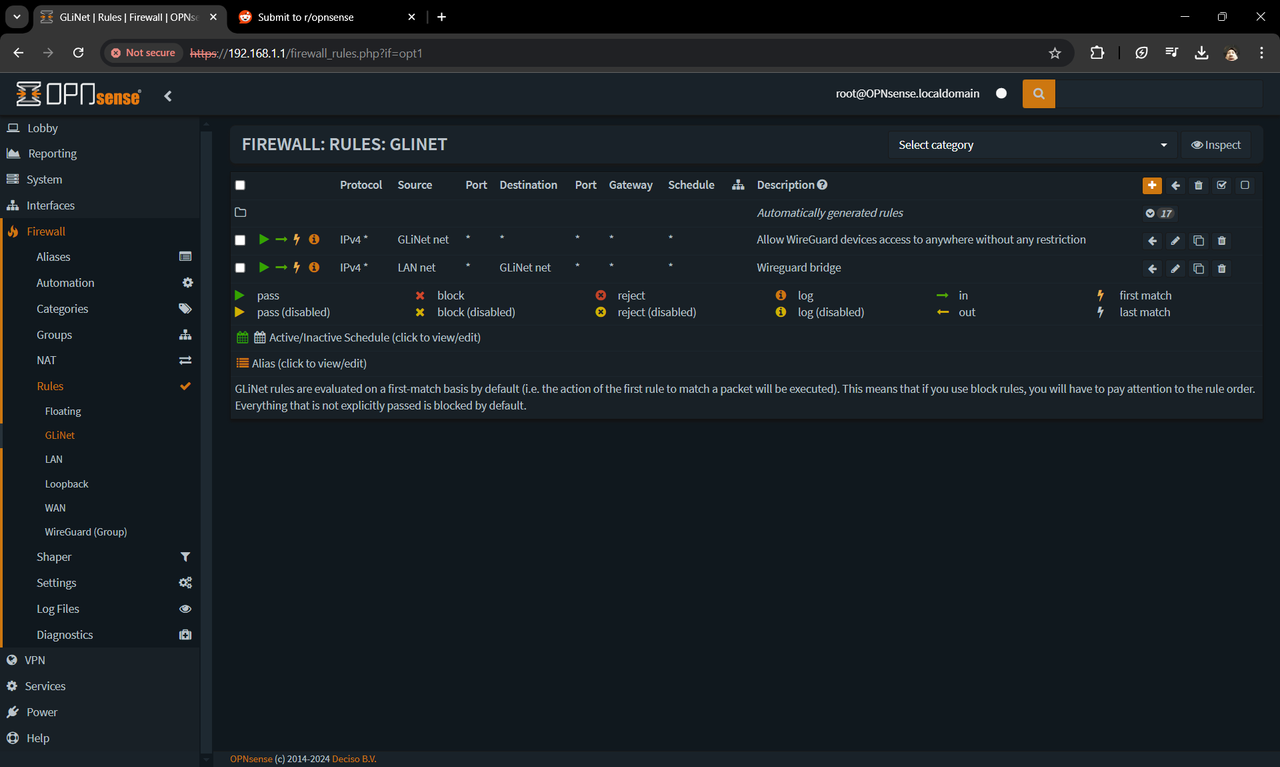The width and height of the screenshot is (1280, 767).
Task: Click the toggle-all rules checkmark icon
Action: click(1223, 185)
